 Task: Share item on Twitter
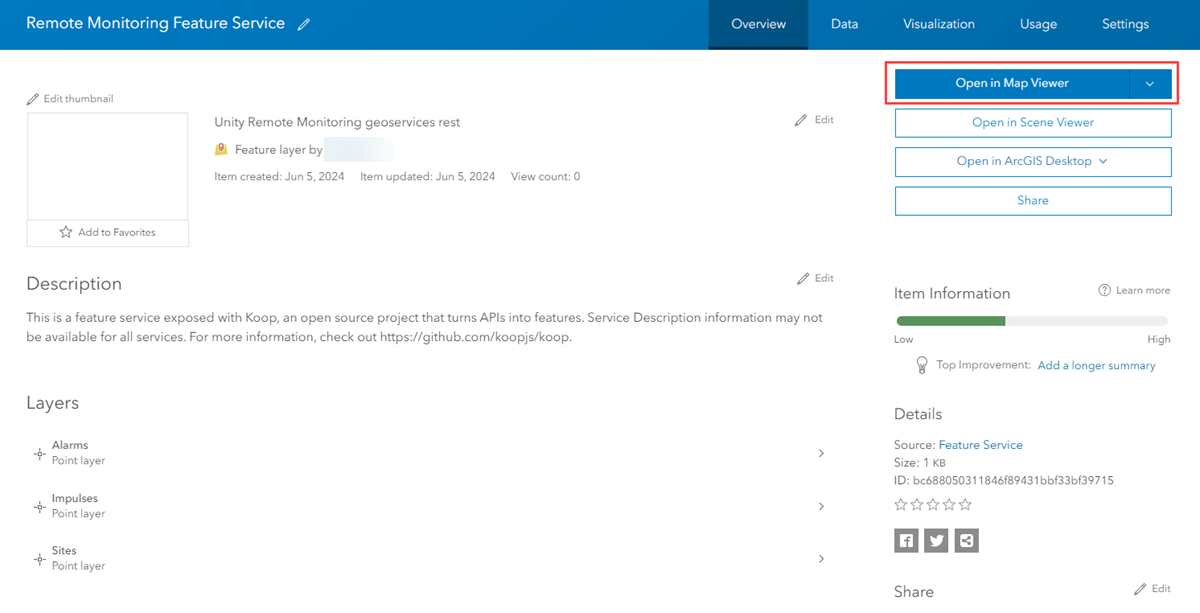pos(936,541)
